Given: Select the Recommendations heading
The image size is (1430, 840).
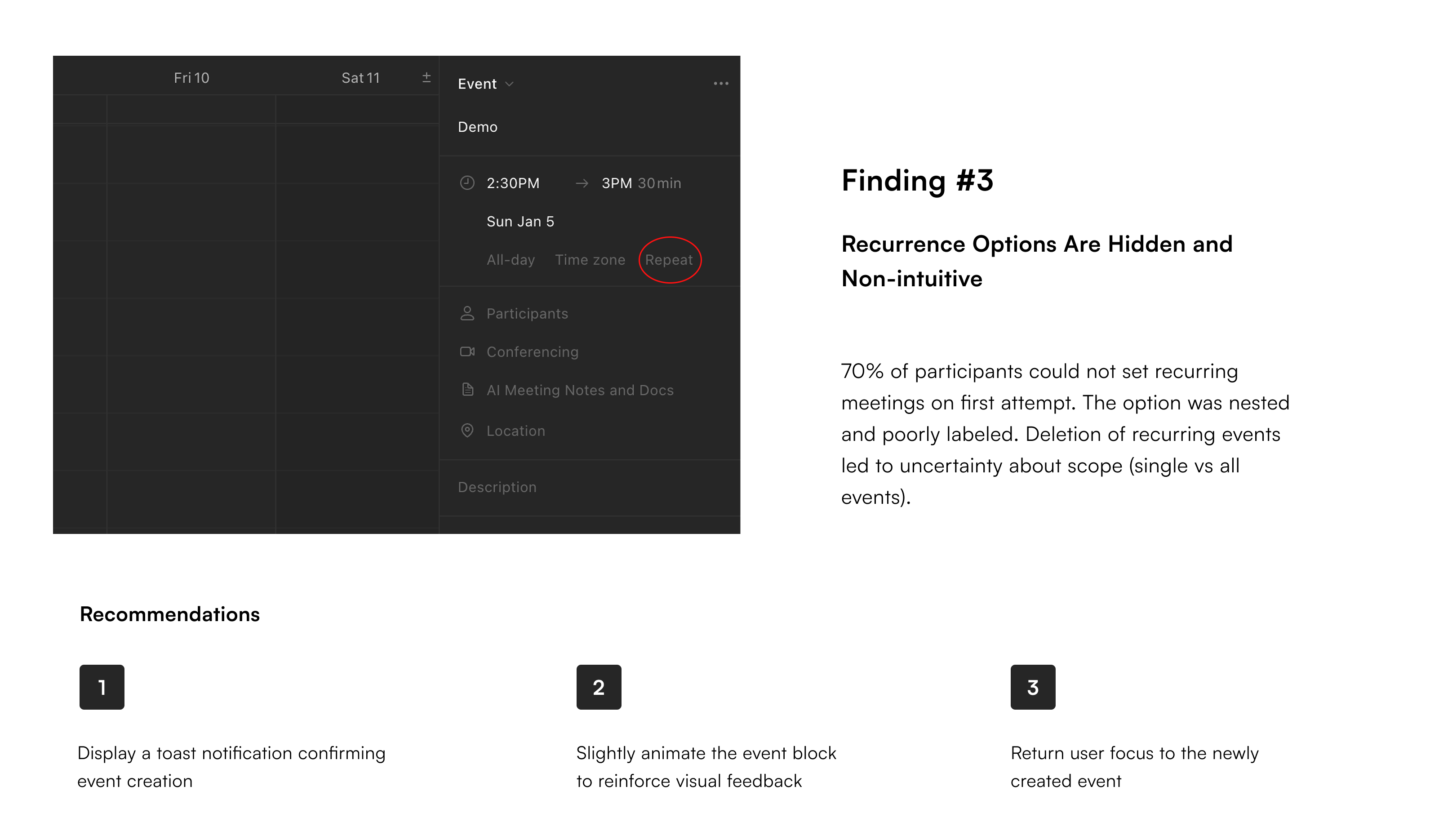Looking at the screenshot, I should point(170,614).
